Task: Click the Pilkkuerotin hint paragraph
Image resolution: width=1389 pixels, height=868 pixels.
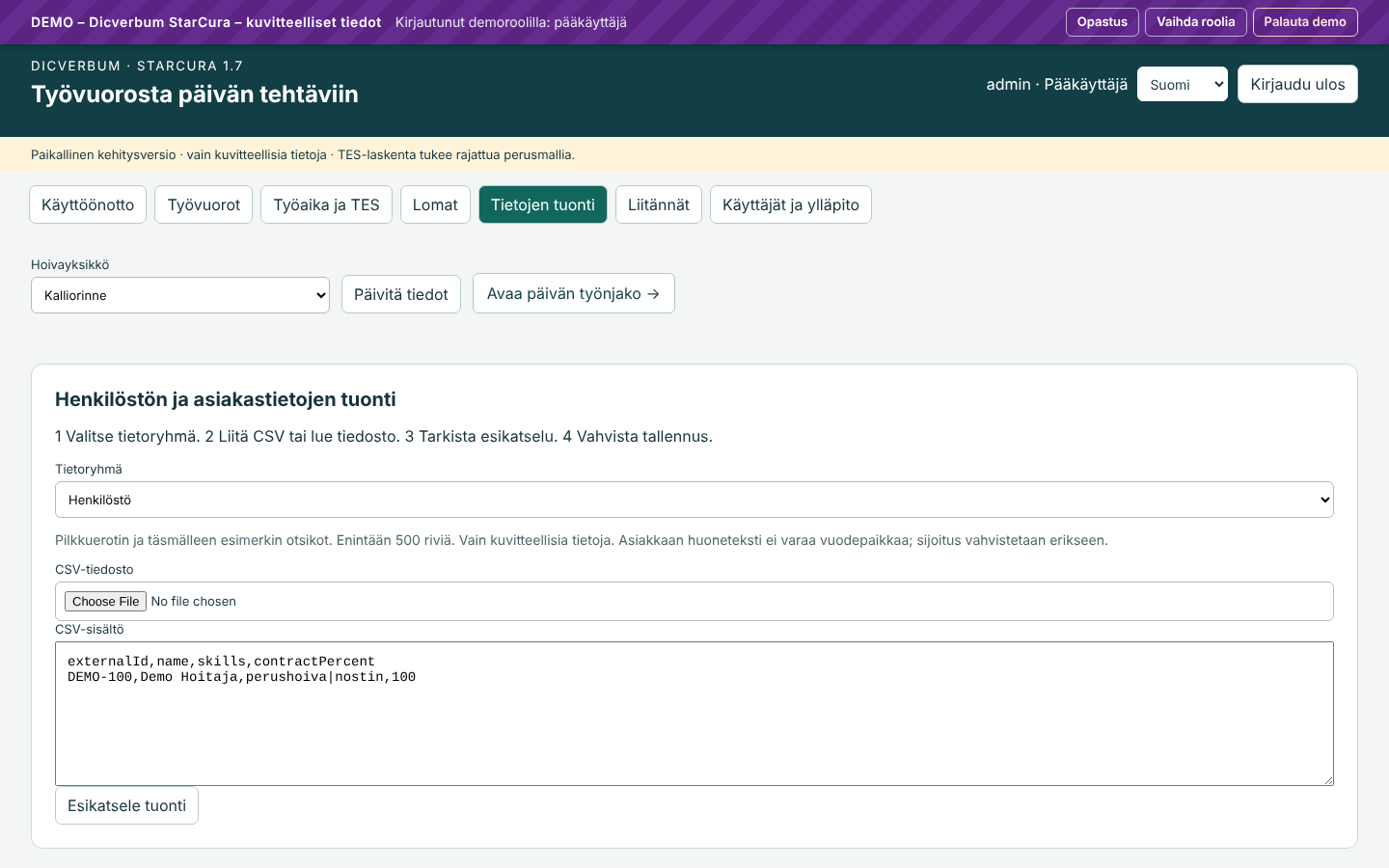Action: tap(582, 540)
